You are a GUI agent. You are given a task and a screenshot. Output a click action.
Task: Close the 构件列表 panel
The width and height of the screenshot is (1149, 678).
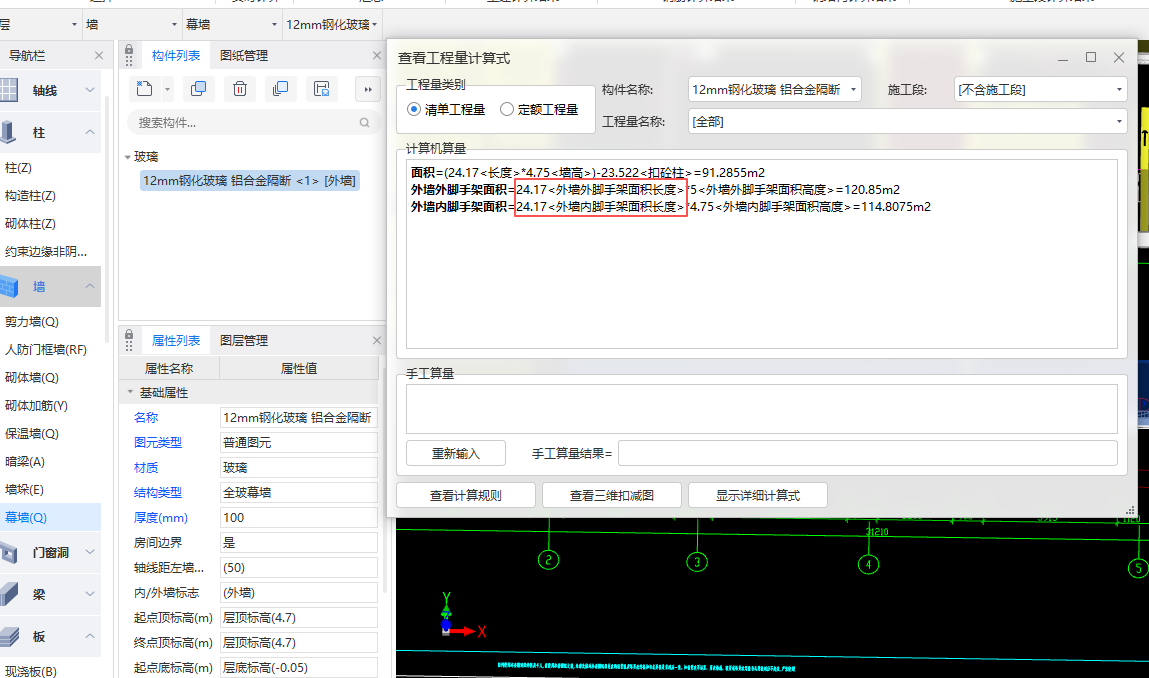click(x=377, y=55)
